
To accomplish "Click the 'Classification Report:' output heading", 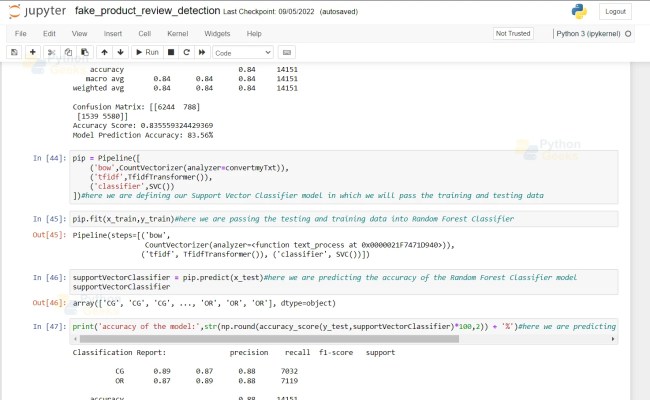I will [119, 352].
